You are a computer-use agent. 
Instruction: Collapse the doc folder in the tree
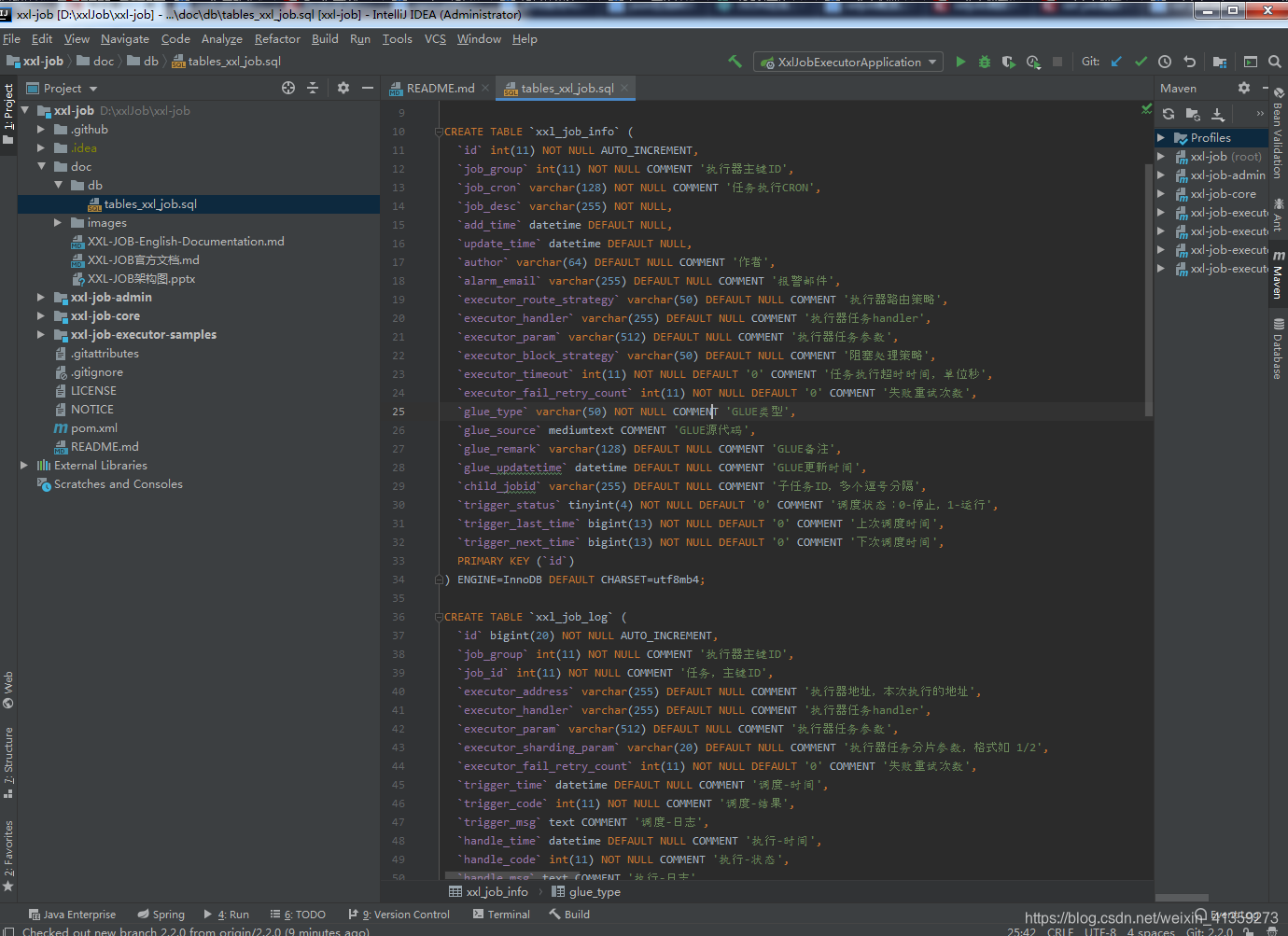tap(41, 167)
